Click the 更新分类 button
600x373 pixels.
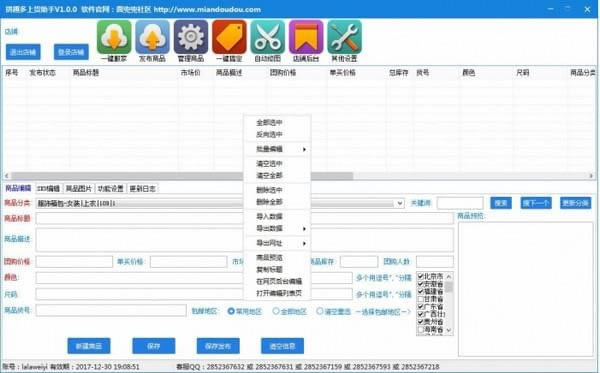click(576, 203)
